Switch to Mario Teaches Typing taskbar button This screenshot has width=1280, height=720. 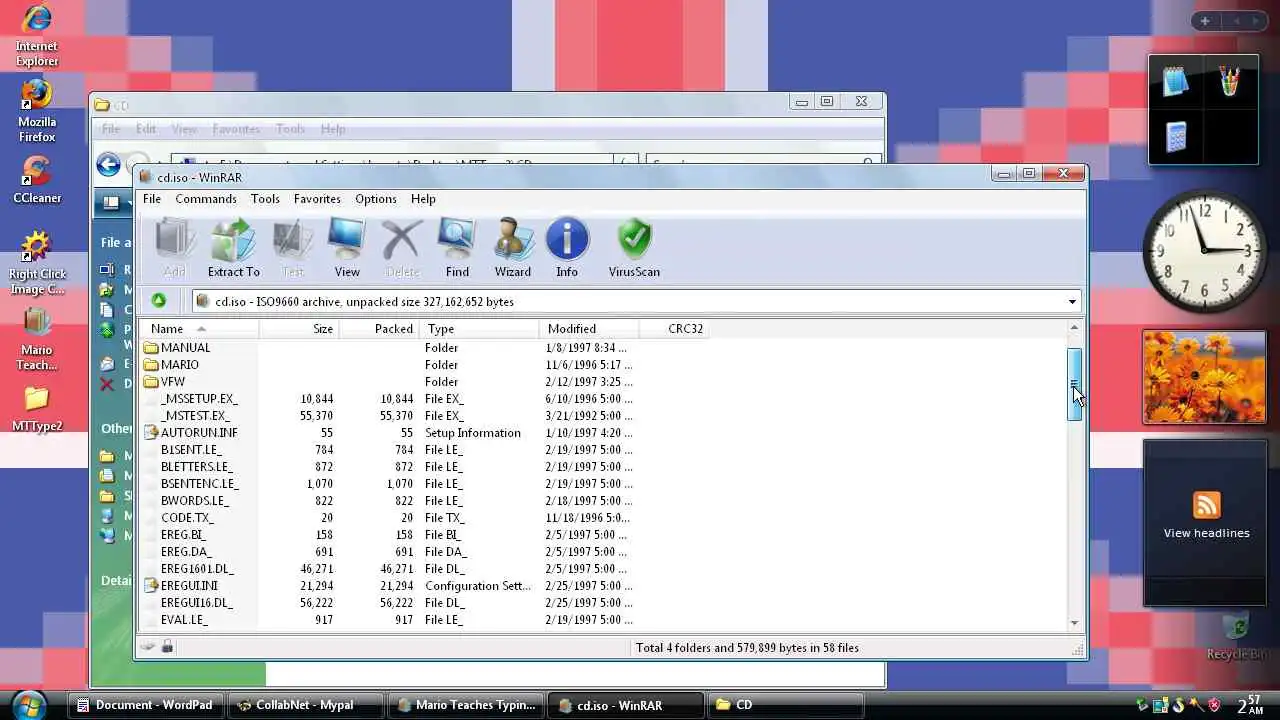point(467,705)
